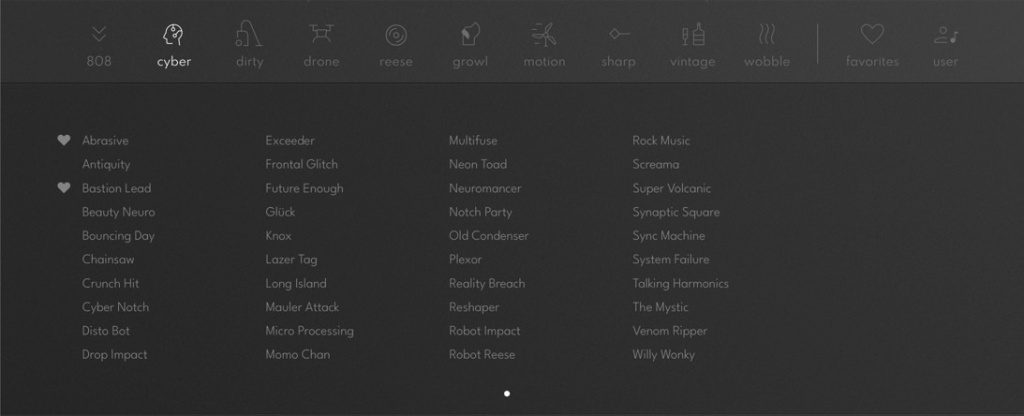
Task: Pick the Robot Reese preset
Action: pyautogui.click(x=482, y=355)
